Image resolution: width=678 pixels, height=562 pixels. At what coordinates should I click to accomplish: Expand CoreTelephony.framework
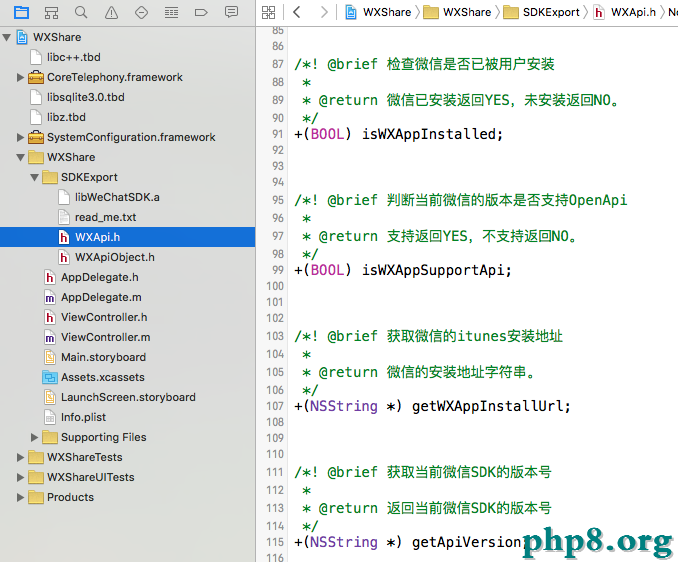point(20,77)
